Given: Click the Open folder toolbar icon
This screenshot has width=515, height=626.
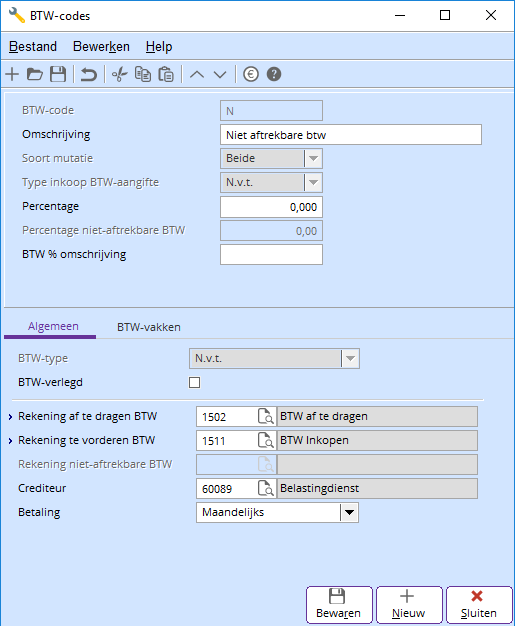Looking at the screenshot, I should coord(35,74).
